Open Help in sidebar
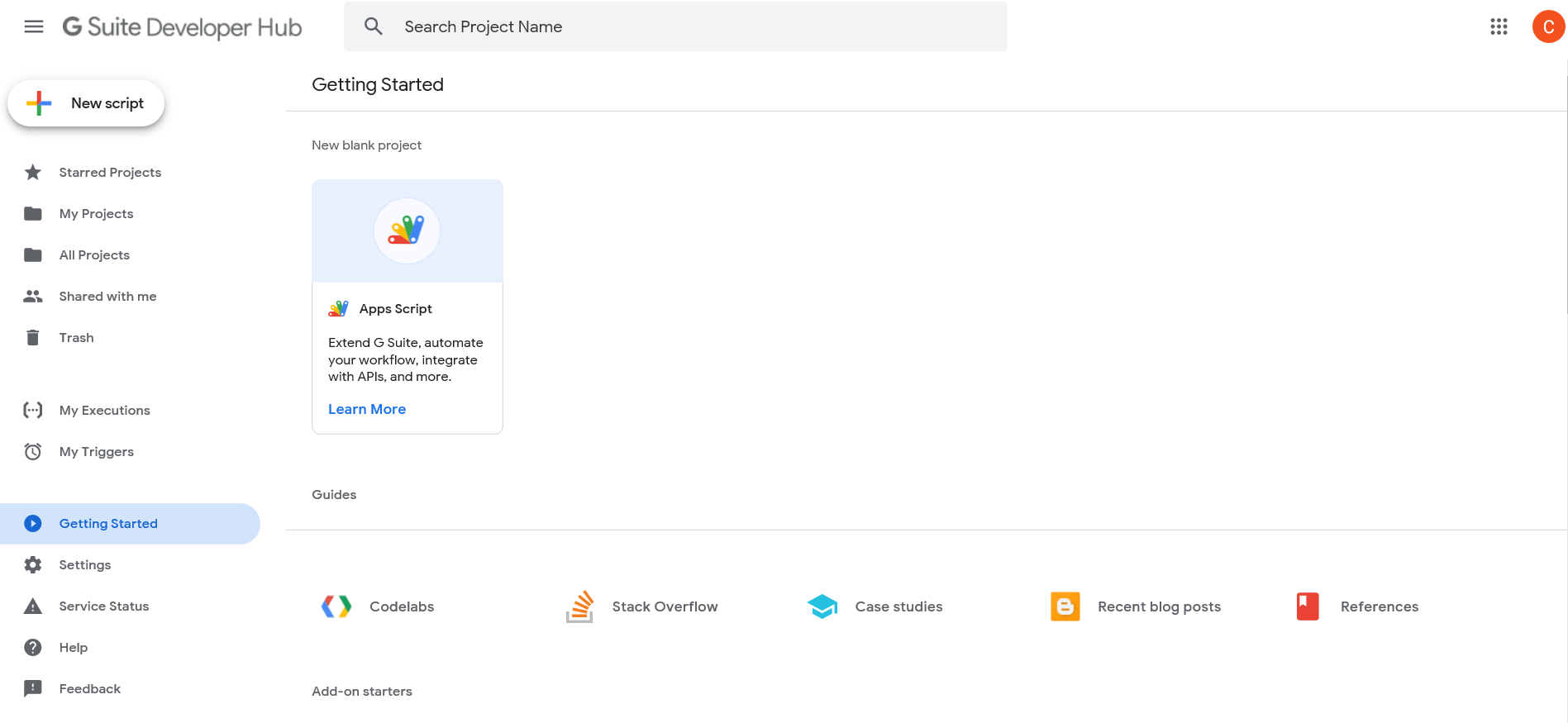 coord(73,647)
